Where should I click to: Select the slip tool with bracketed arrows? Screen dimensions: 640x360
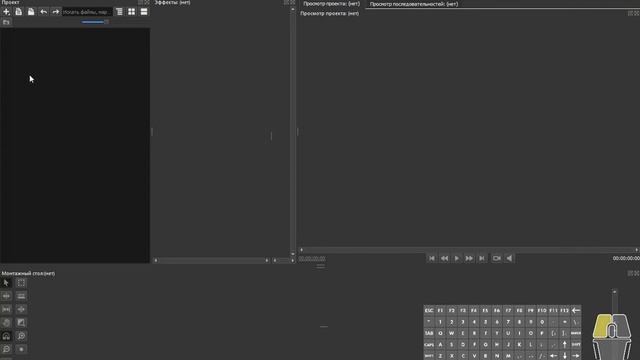pyautogui.click(x=6, y=309)
